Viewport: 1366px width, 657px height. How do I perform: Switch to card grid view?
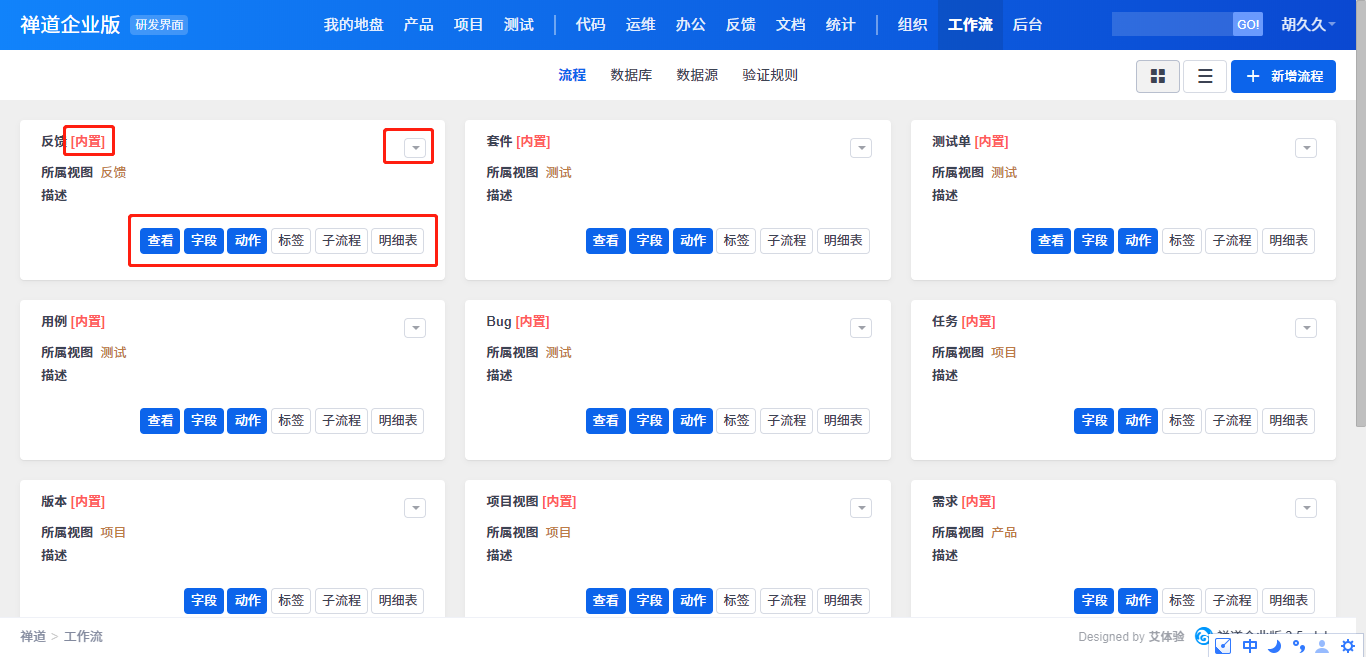1158,77
